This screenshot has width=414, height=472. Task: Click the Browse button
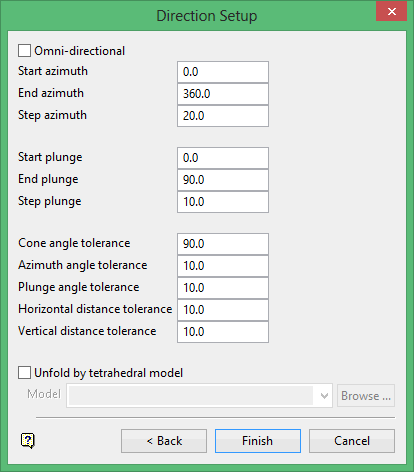366,396
